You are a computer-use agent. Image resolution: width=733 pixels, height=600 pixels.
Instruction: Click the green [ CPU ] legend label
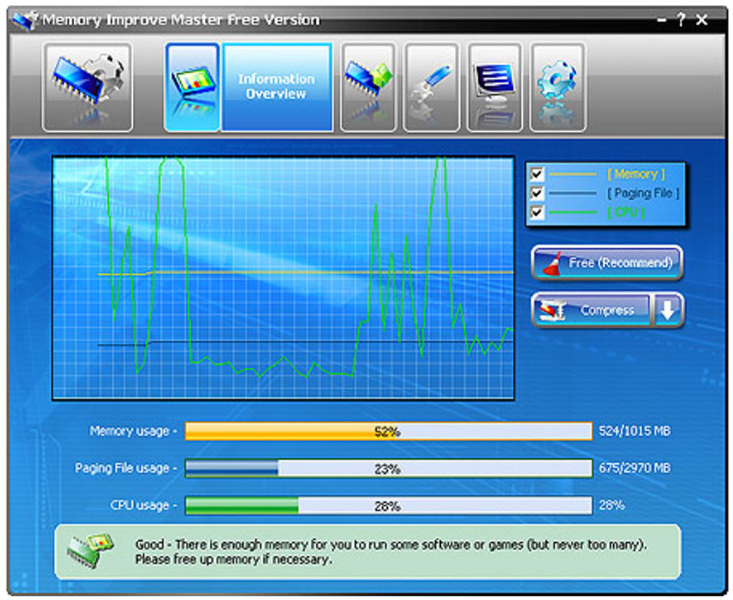coord(626,212)
